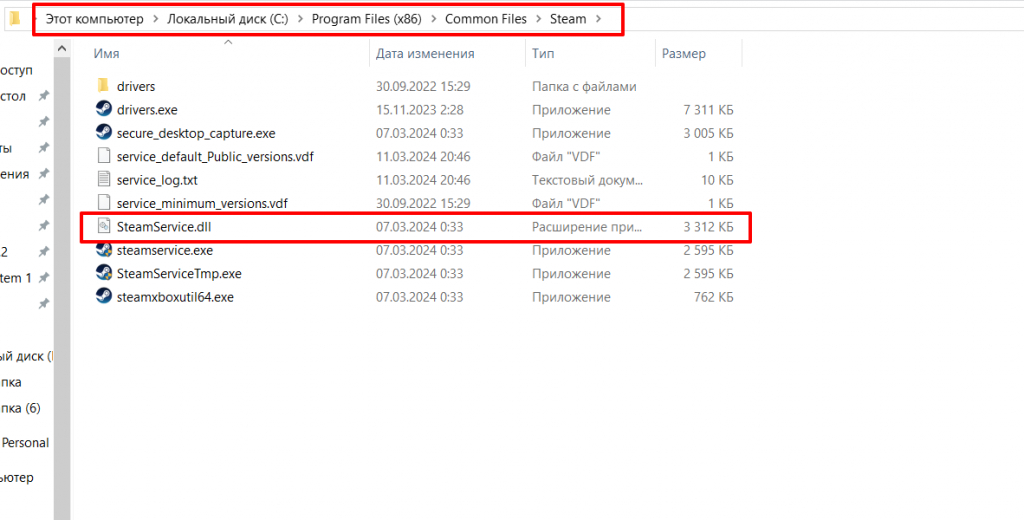
Task: Click the Steam icon beside drivers.exe
Action: pos(103,109)
